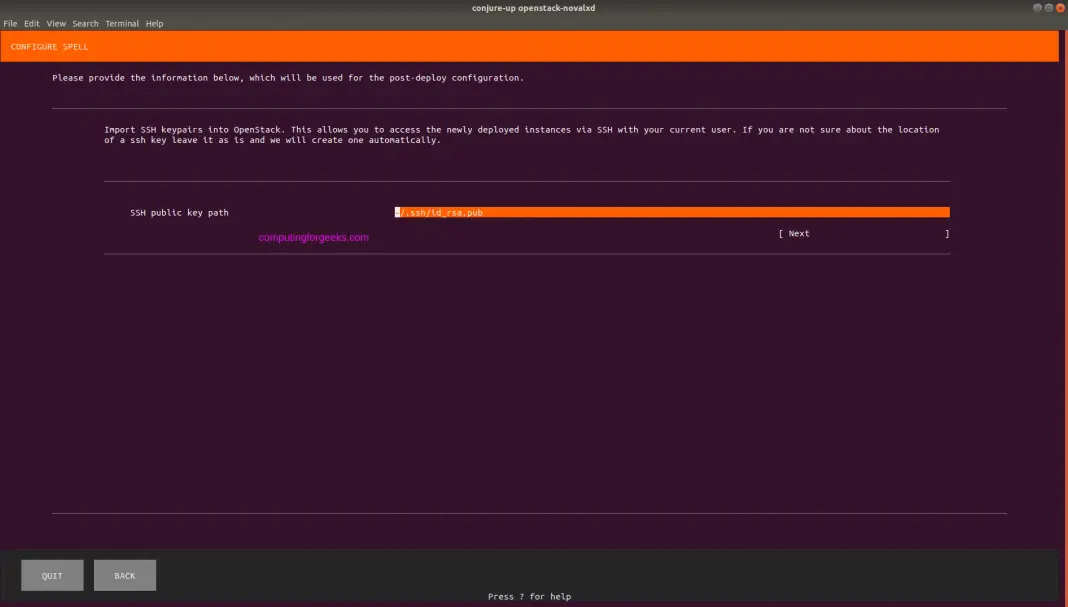Open the Terminal menu

121,23
